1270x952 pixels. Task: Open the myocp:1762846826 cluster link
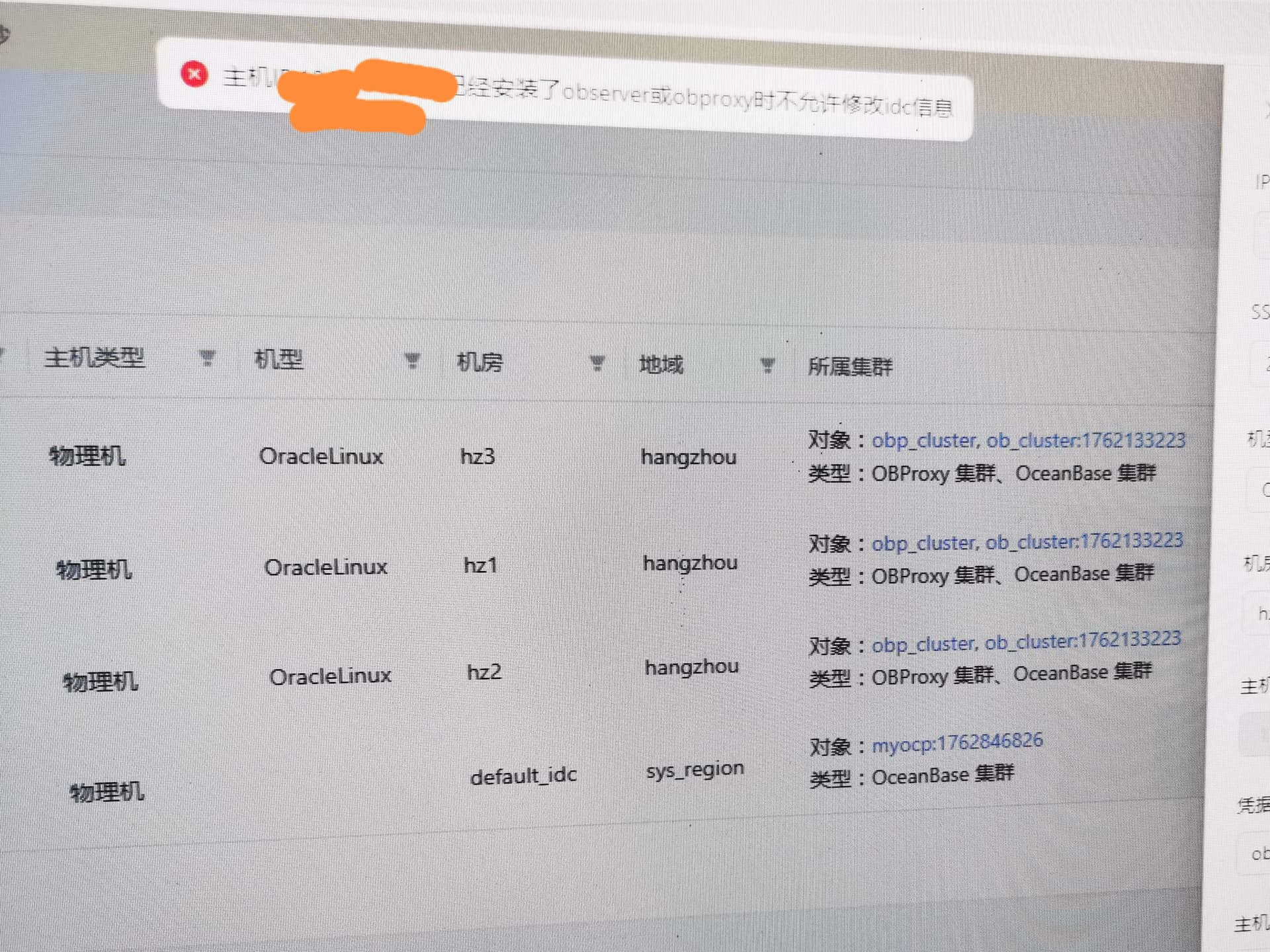pos(957,743)
